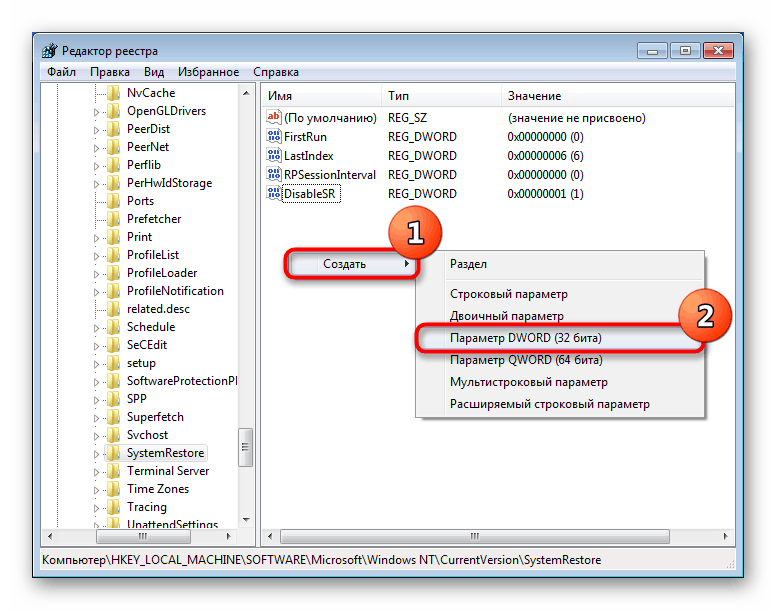Choose Двоичный параметр
This screenshot has width=776, height=610.
click(x=560, y=316)
